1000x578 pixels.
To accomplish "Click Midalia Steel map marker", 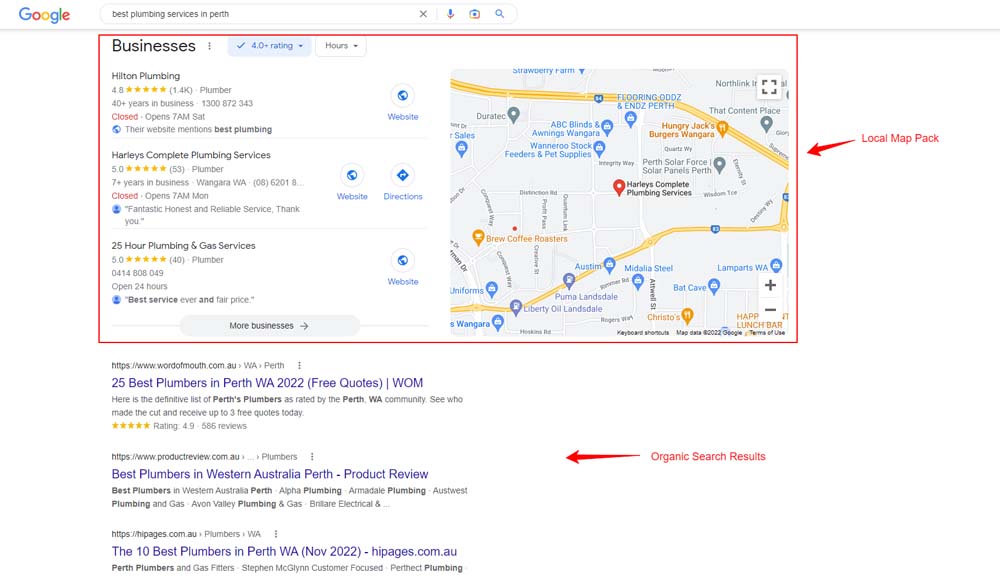I will [638, 283].
